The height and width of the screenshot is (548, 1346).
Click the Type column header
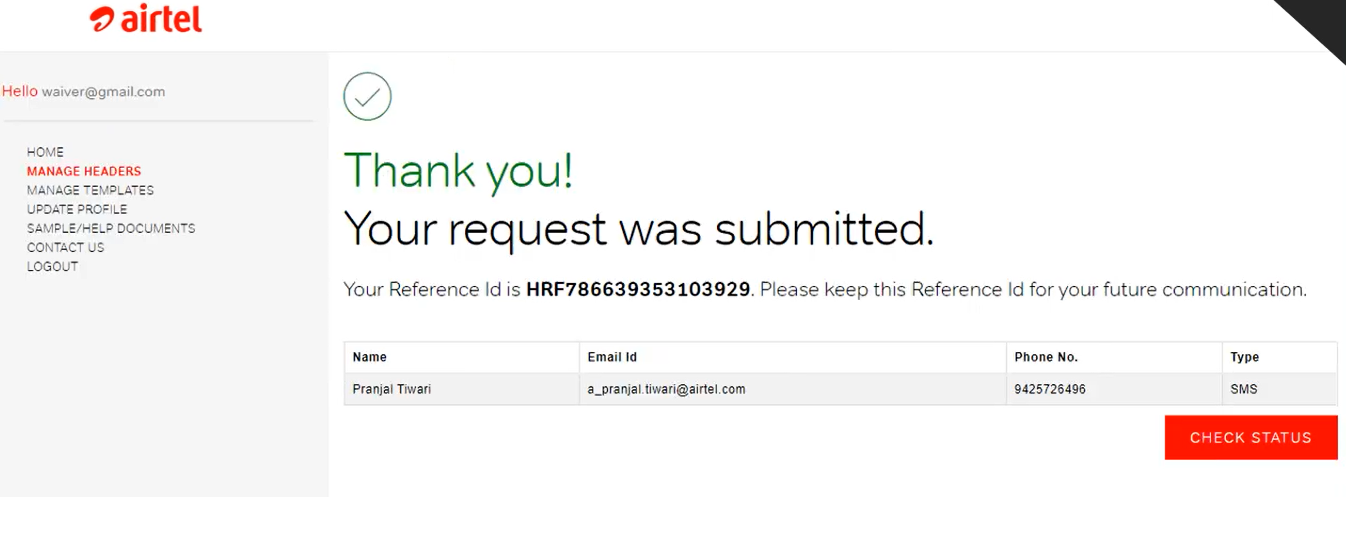click(x=1244, y=357)
